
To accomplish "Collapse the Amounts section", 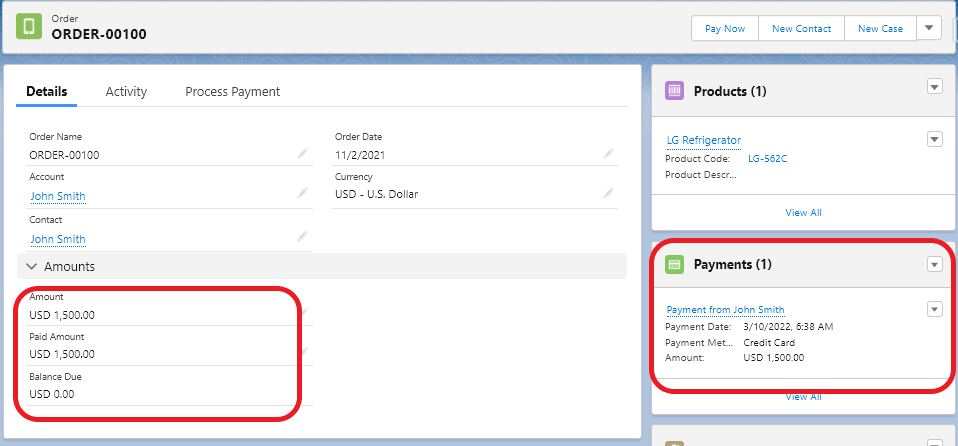I will pyautogui.click(x=32, y=267).
